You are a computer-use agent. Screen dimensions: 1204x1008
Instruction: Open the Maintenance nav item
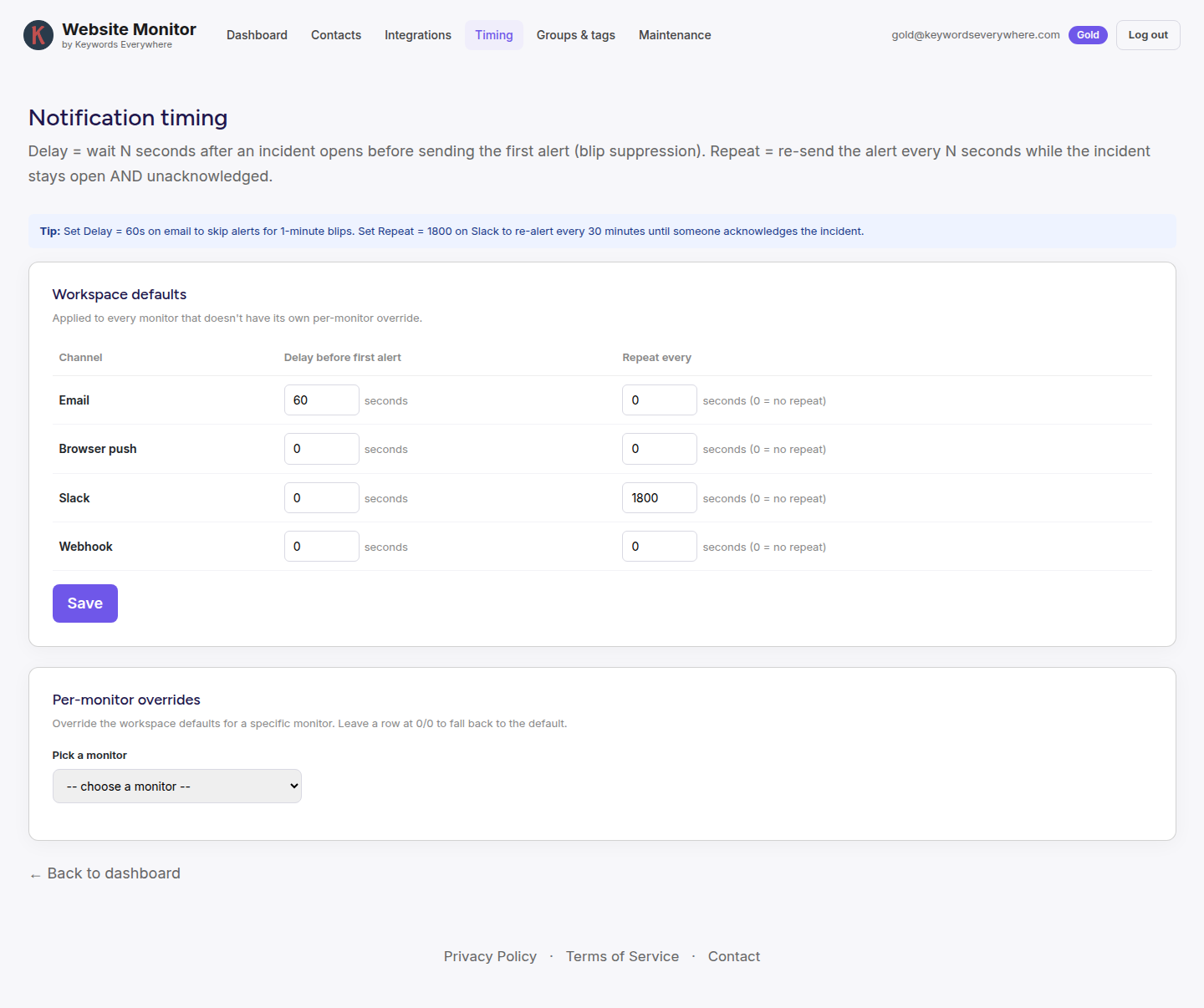675,35
